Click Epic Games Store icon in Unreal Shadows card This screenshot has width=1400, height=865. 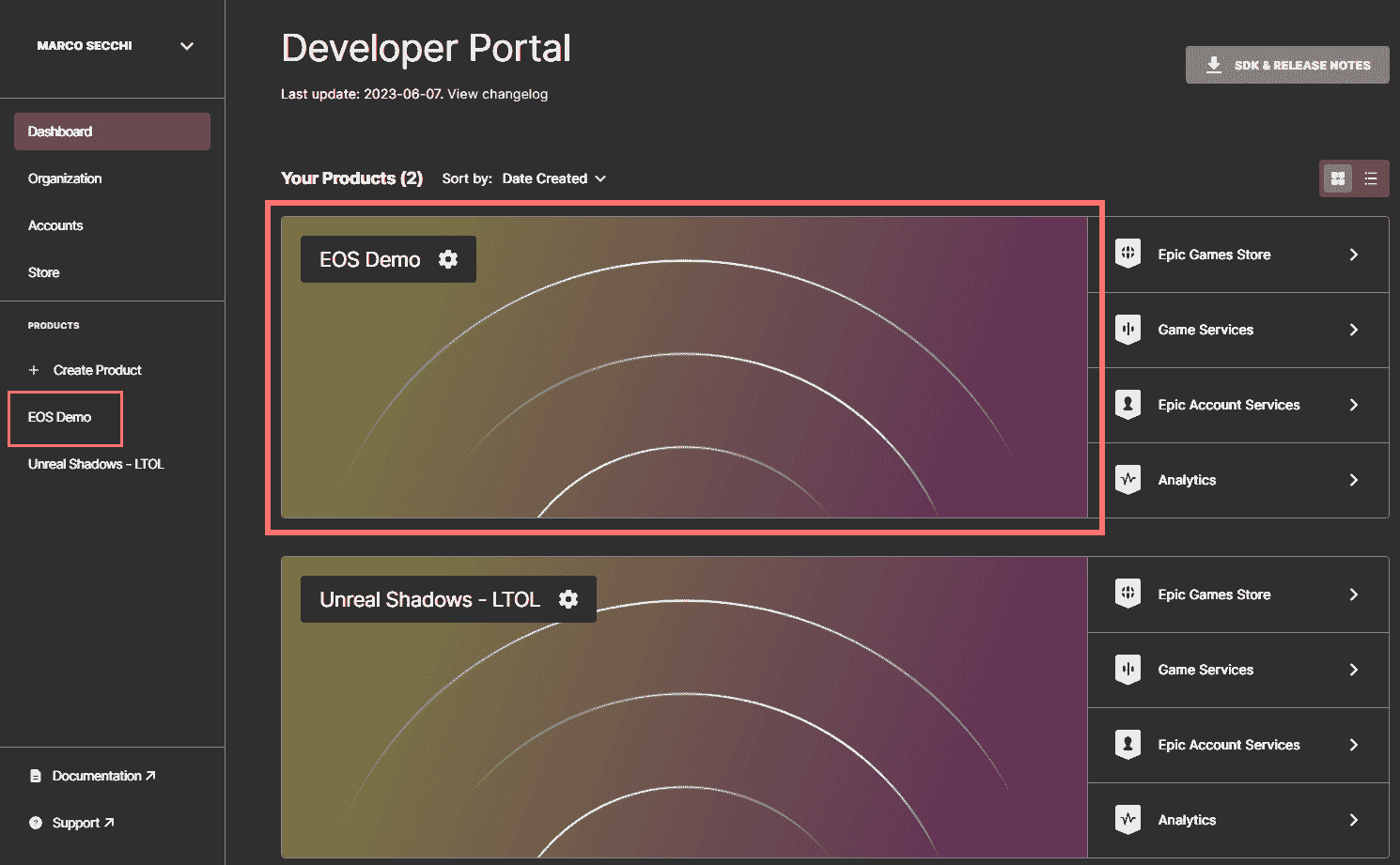click(x=1128, y=594)
